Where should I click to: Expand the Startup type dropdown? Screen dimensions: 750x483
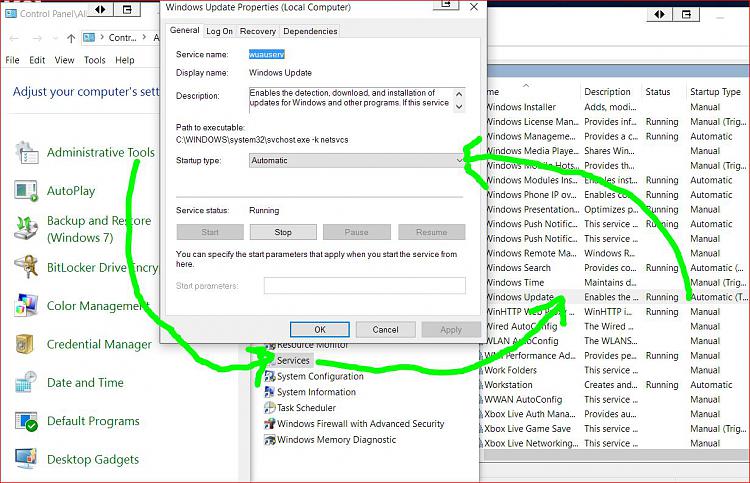(x=459, y=161)
